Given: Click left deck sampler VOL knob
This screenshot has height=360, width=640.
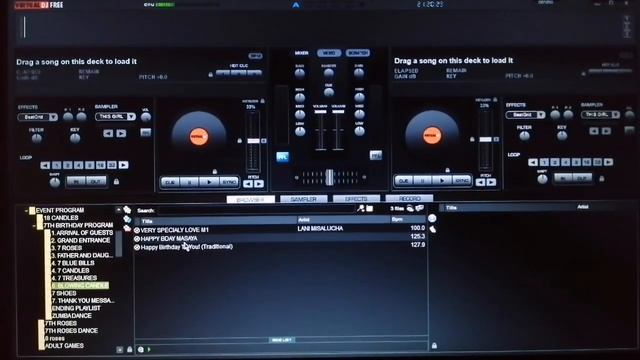Looking at the screenshot, I should click(146, 117).
